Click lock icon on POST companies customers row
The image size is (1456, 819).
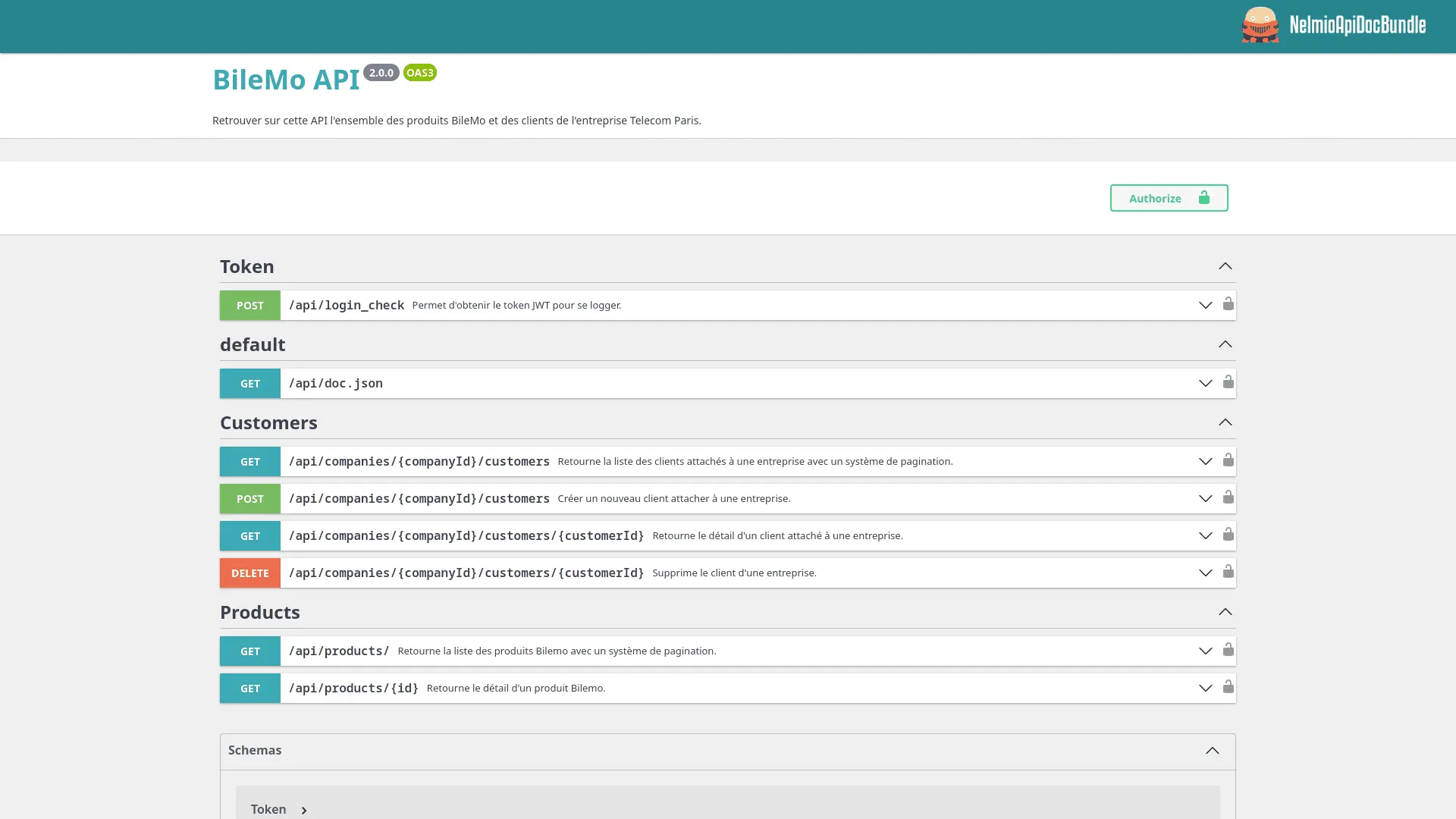tap(1228, 497)
